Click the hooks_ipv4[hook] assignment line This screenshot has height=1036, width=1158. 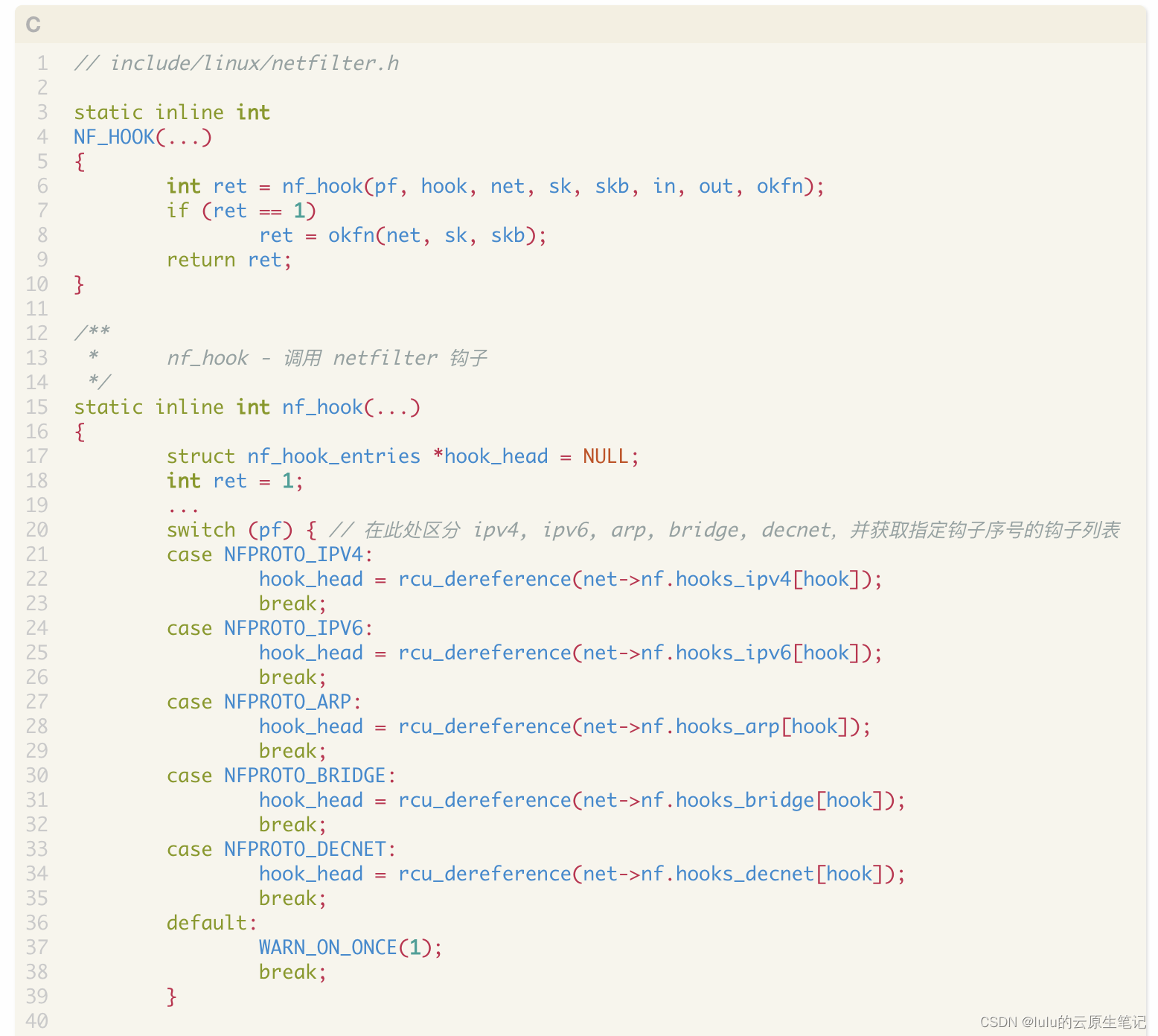[x=571, y=579]
